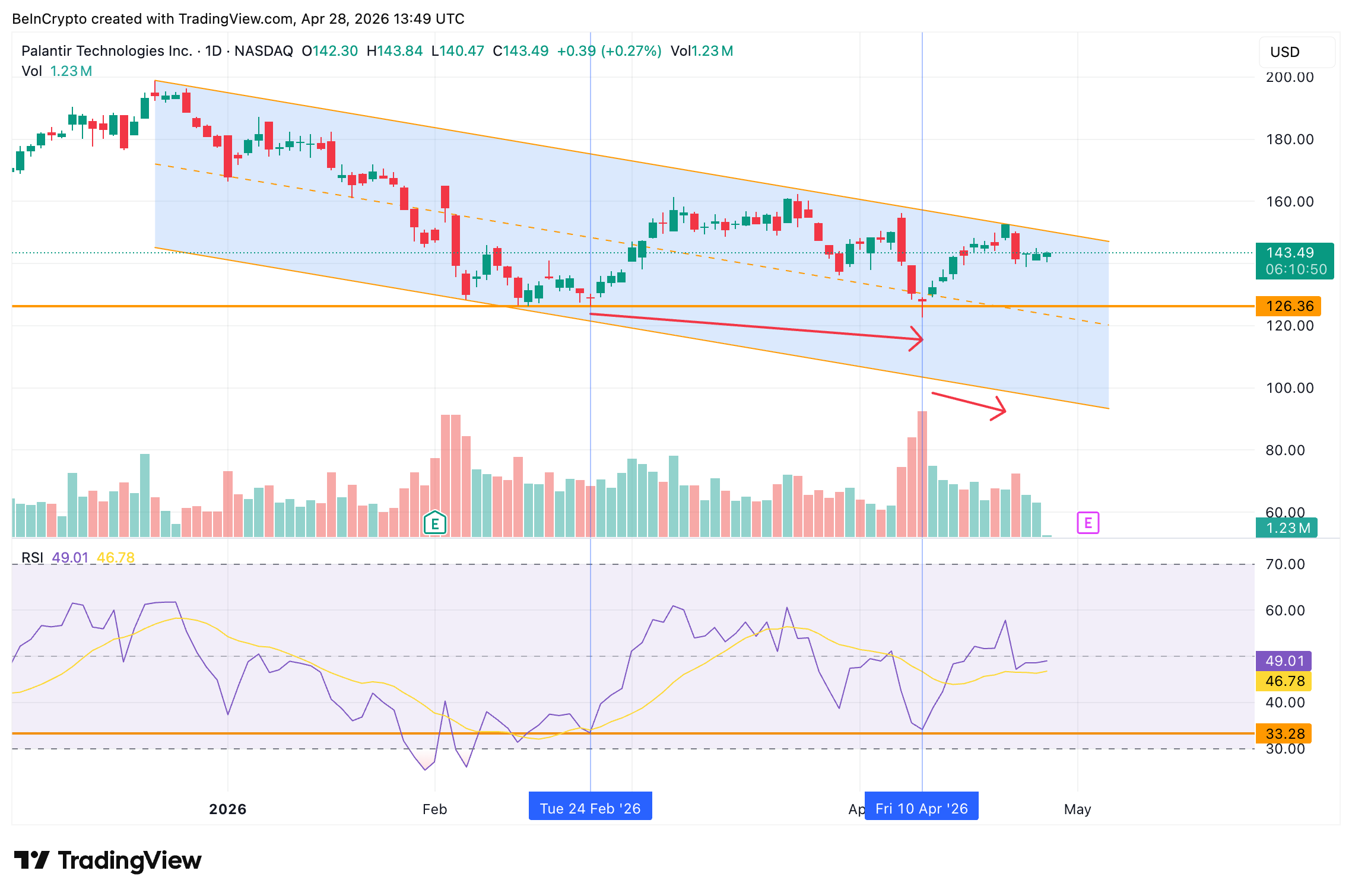The width and height of the screenshot is (1352, 896).
Task: Select the Tue 24 Feb '26 date label
Action: (x=590, y=808)
